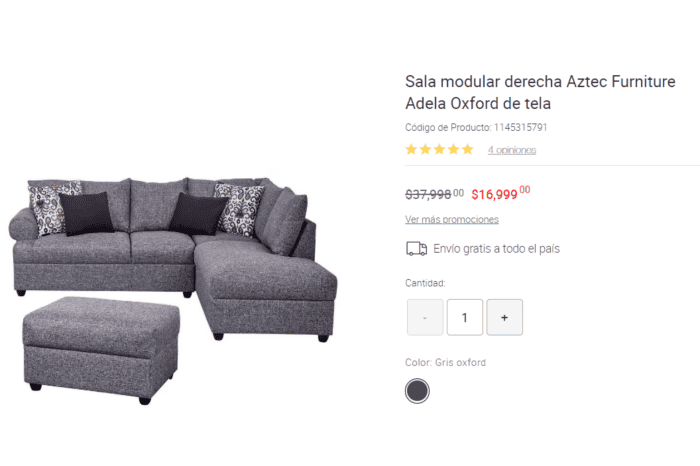The height and width of the screenshot is (466, 700).
Task: Click the crossed-out $37,998 original price
Action: (434, 194)
